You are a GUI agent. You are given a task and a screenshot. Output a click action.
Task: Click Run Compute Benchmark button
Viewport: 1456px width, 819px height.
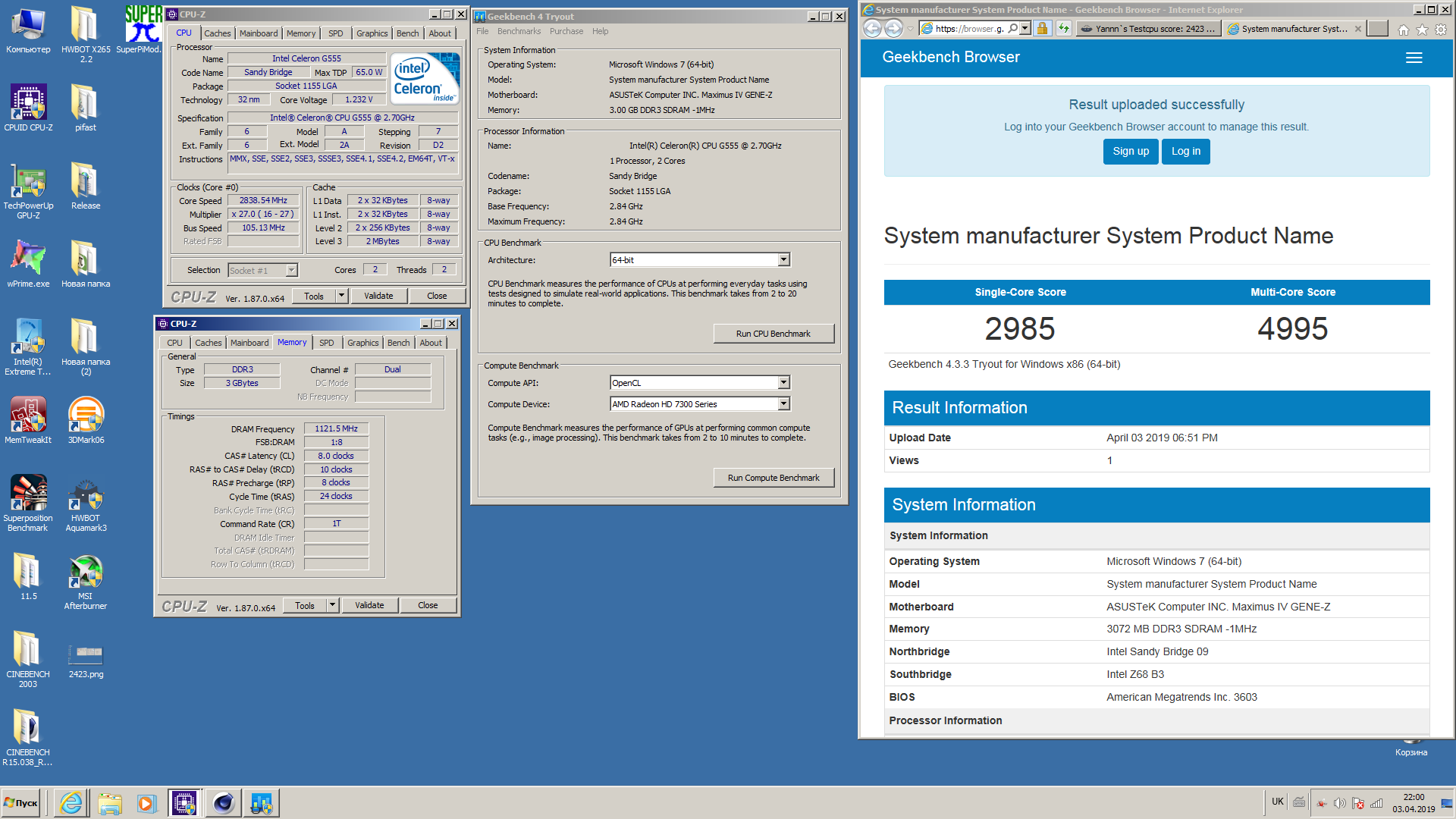coord(773,478)
